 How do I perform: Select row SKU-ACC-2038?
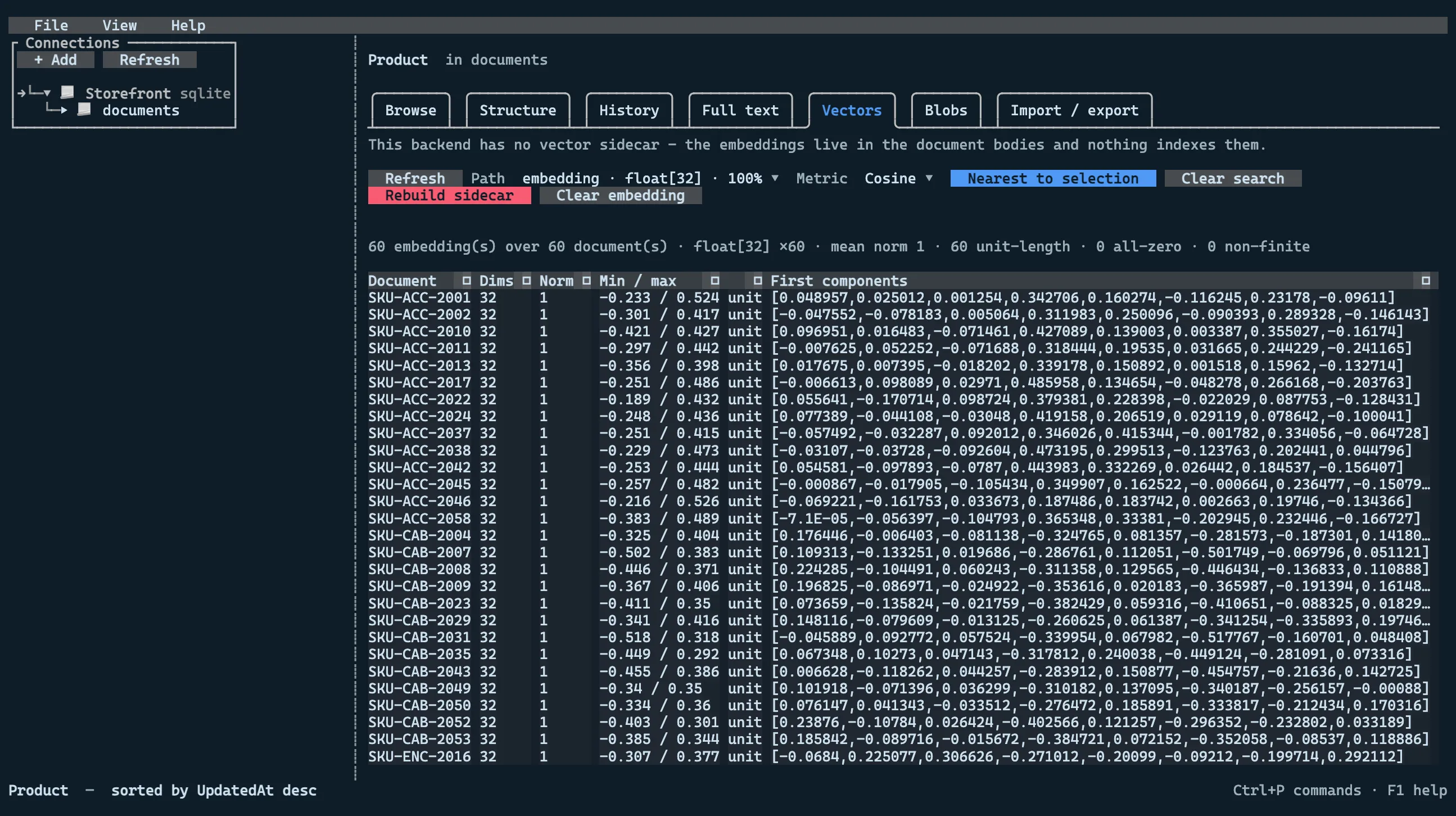[x=903, y=450]
